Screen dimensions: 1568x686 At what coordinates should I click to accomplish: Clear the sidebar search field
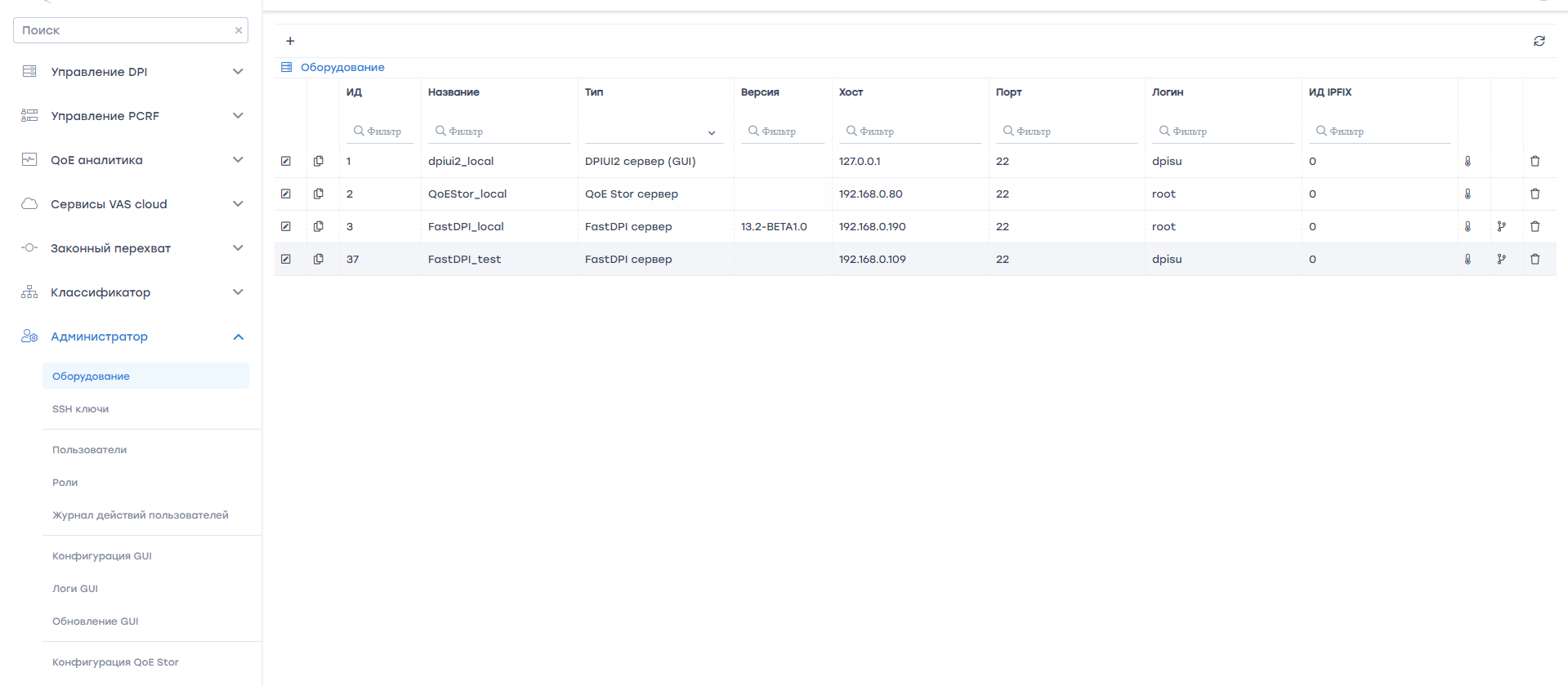pos(239,30)
